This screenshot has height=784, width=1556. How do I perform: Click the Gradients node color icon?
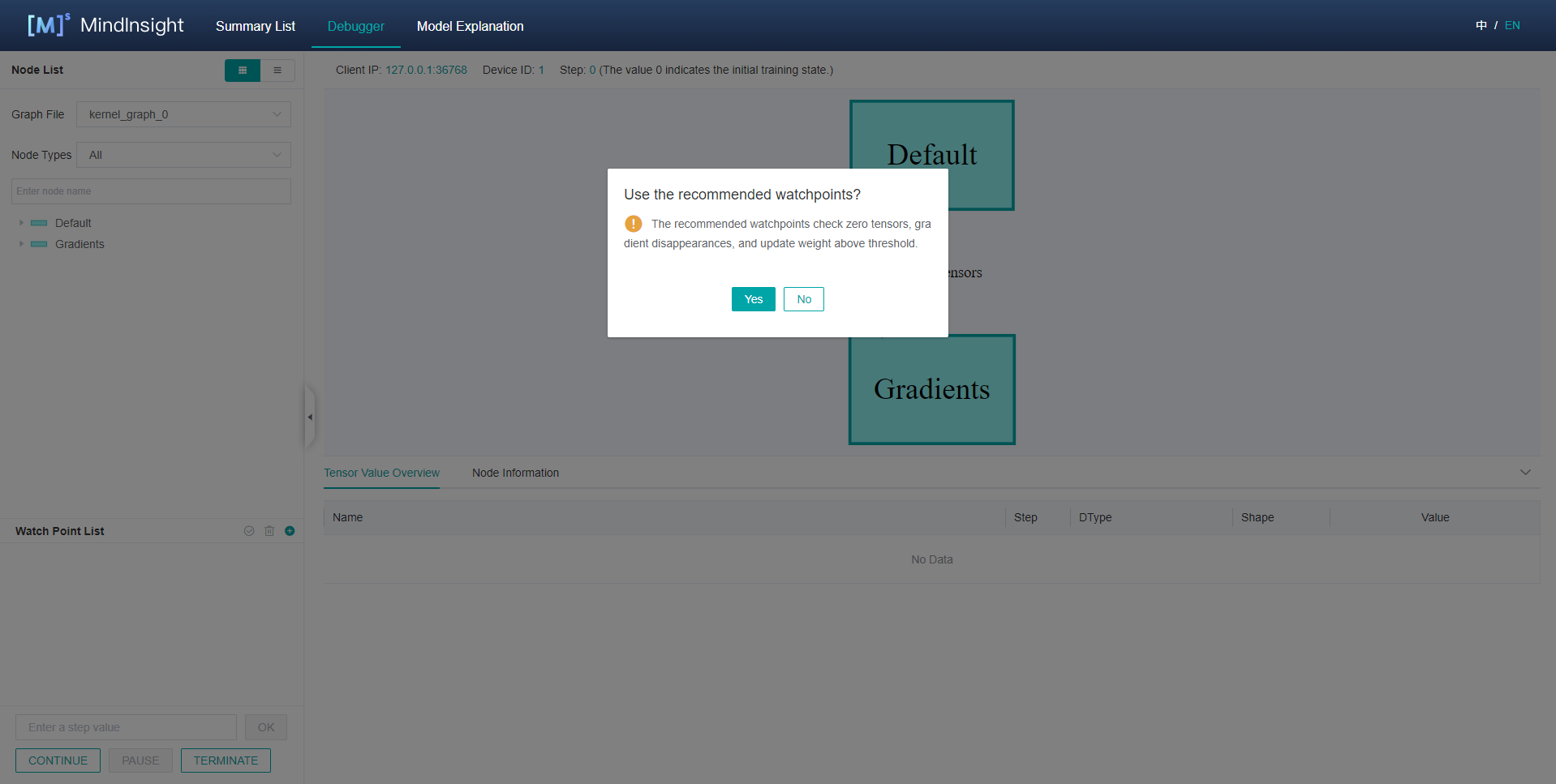(39, 244)
